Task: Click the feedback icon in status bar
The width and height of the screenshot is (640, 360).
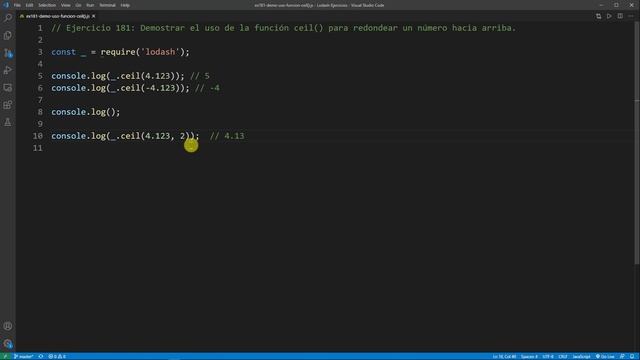Action: pos(622,356)
